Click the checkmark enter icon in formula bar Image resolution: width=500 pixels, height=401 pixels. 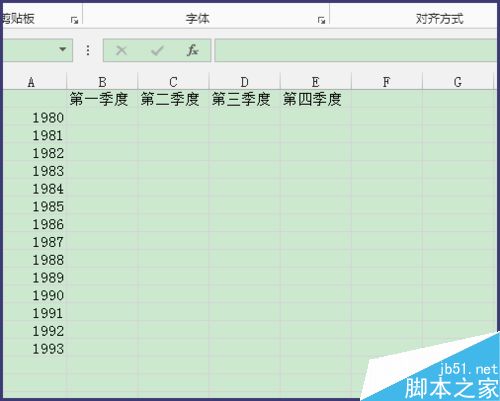tap(157, 51)
